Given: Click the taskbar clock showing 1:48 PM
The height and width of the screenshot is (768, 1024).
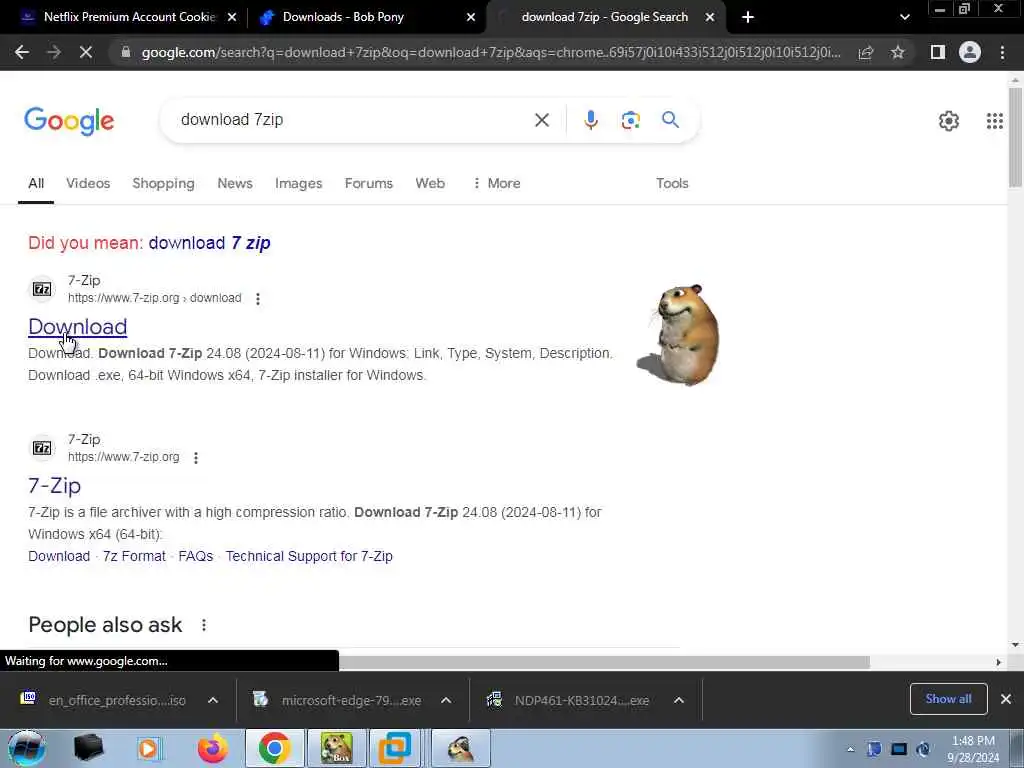Looking at the screenshot, I should (973, 749).
